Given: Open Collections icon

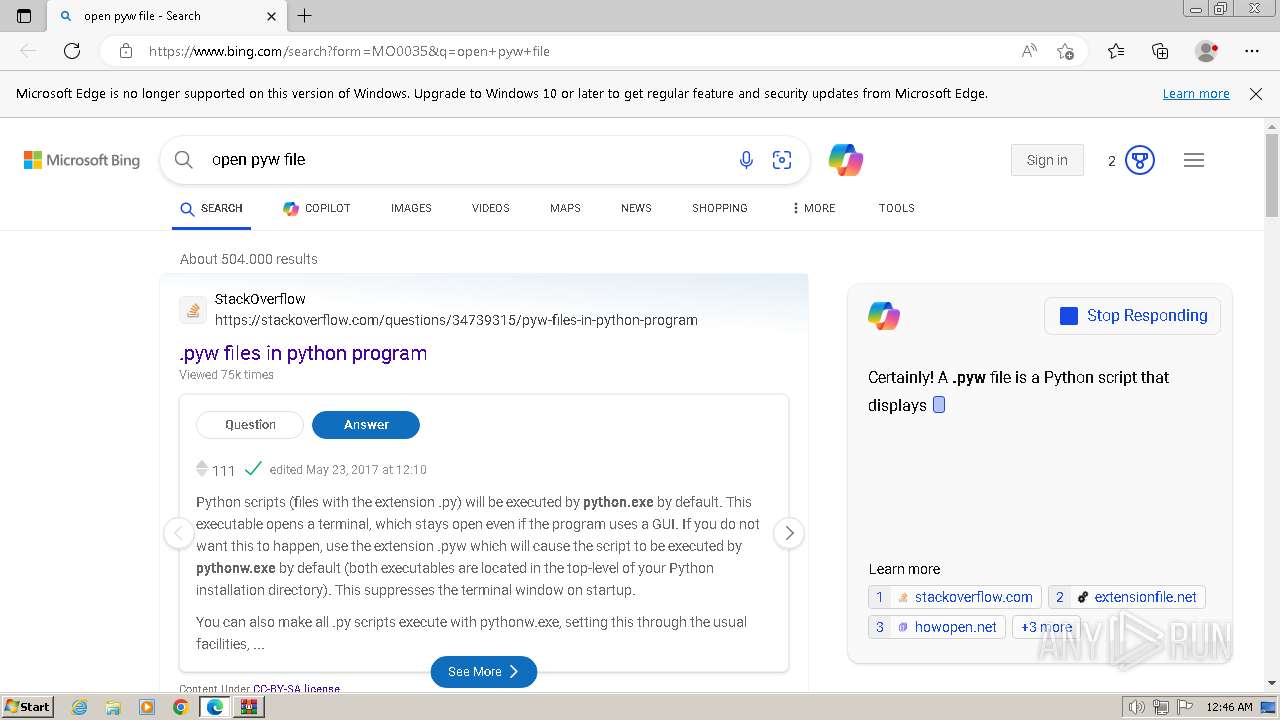Looking at the screenshot, I should pyautogui.click(x=1160, y=51).
